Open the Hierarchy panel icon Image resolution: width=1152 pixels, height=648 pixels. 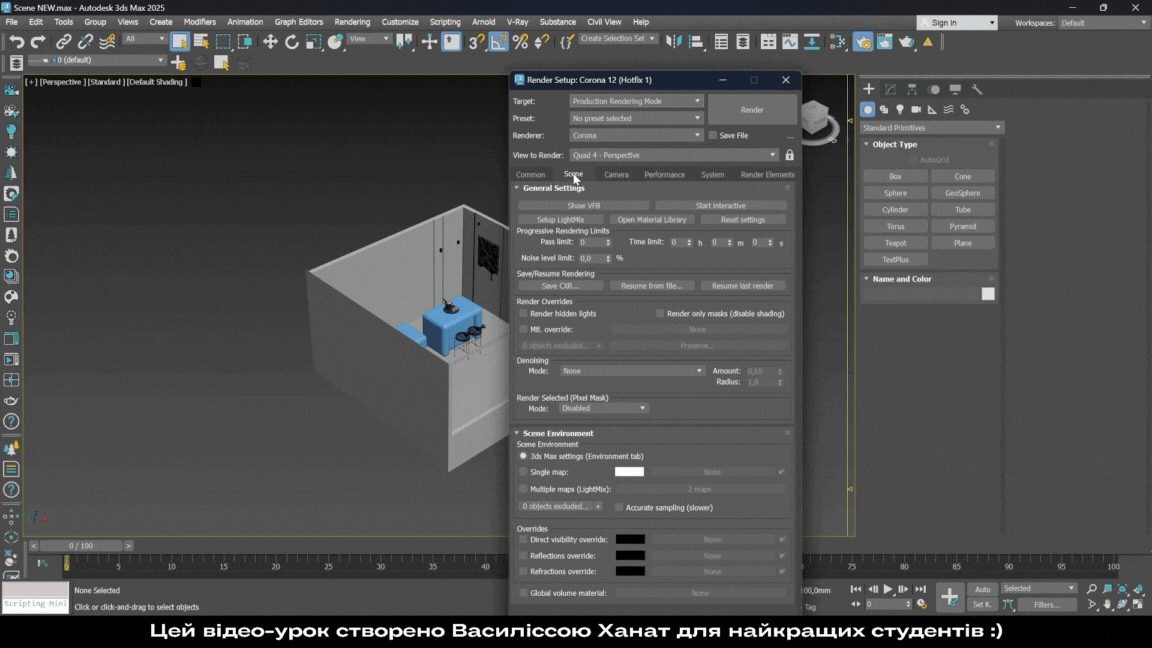pos(912,89)
